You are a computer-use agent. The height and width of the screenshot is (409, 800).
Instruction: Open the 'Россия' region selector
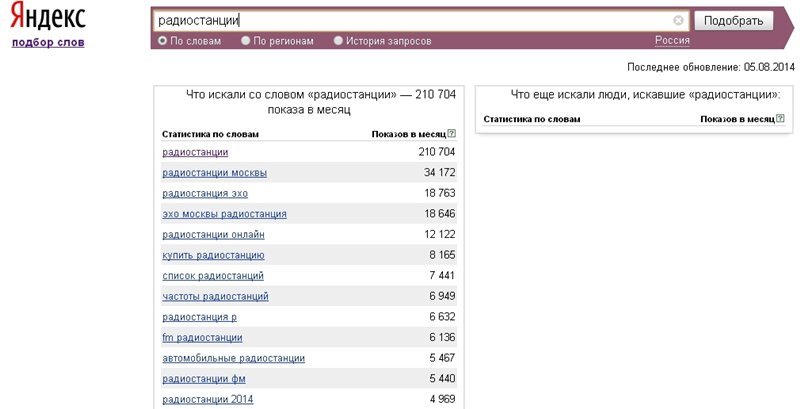[672, 40]
